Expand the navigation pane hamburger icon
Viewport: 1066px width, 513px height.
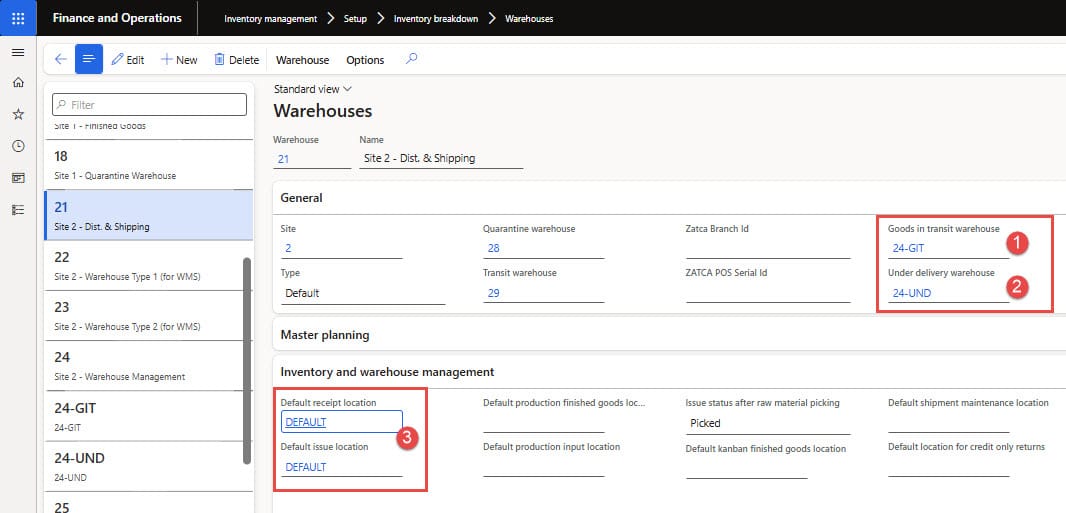coord(18,52)
